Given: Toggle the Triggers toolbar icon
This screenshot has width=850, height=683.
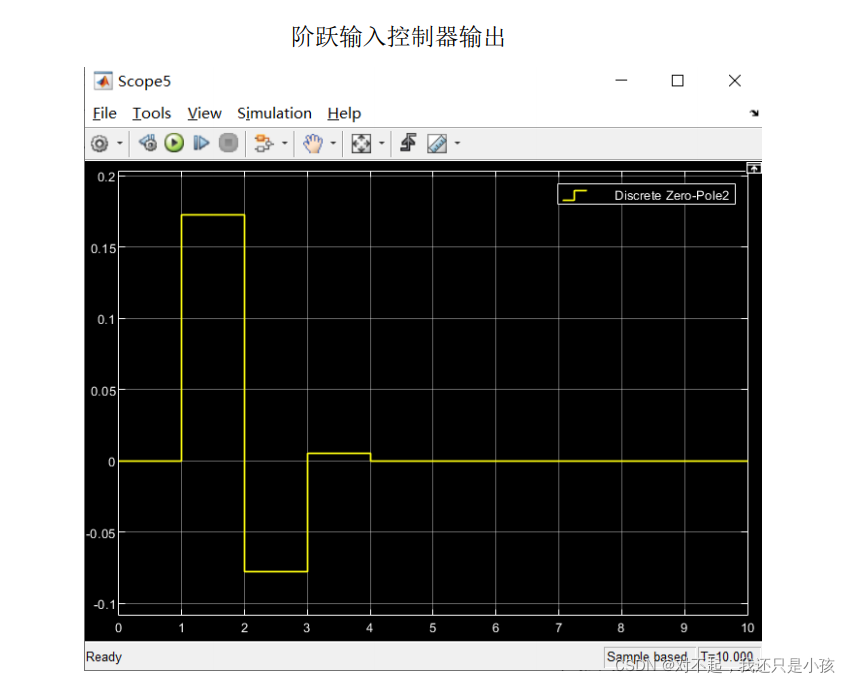Looking at the screenshot, I should click(x=408, y=143).
